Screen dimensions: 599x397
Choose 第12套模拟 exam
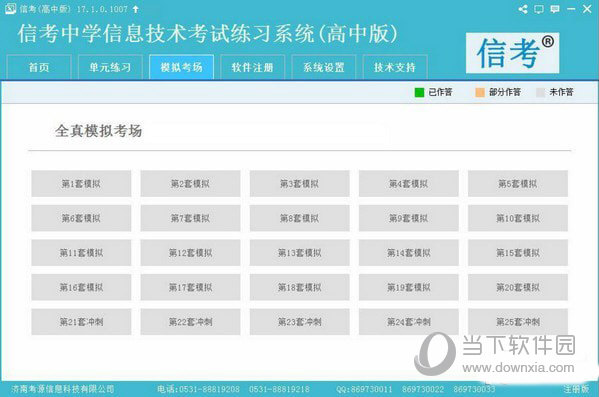pos(190,253)
